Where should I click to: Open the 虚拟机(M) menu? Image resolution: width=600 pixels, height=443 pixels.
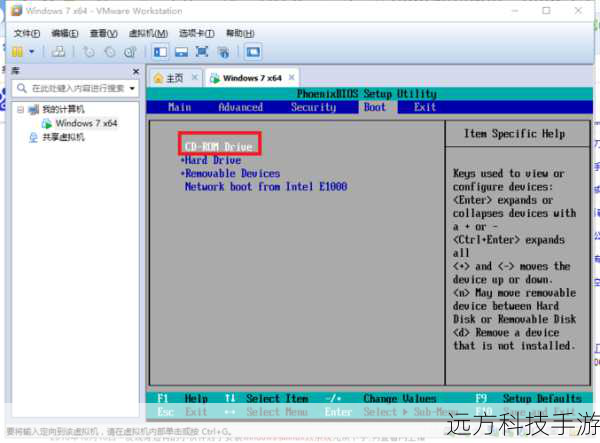pos(148,33)
